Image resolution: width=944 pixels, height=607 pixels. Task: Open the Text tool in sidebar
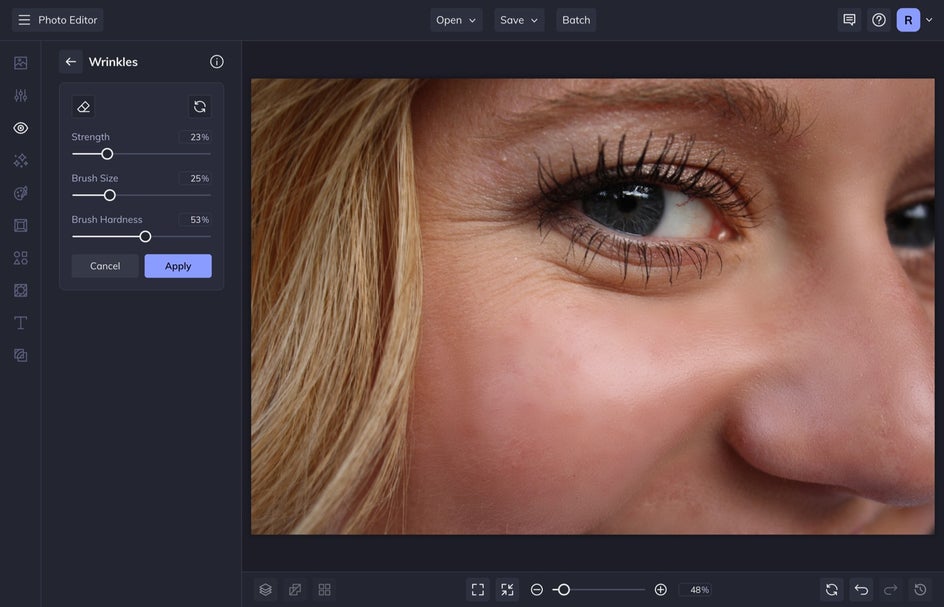20,323
